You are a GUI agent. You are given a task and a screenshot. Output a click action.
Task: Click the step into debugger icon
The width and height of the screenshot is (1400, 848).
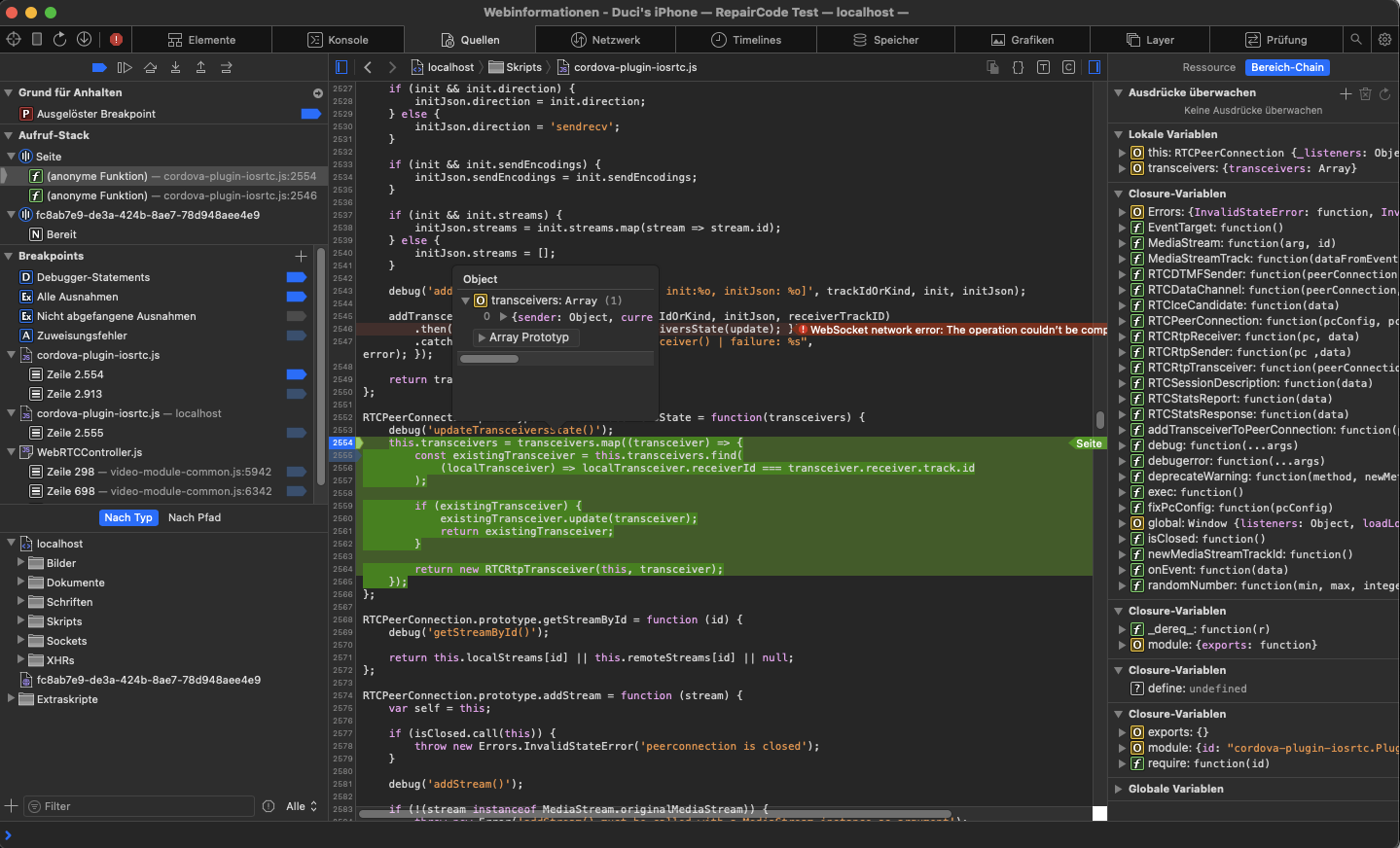[x=175, y=67]
